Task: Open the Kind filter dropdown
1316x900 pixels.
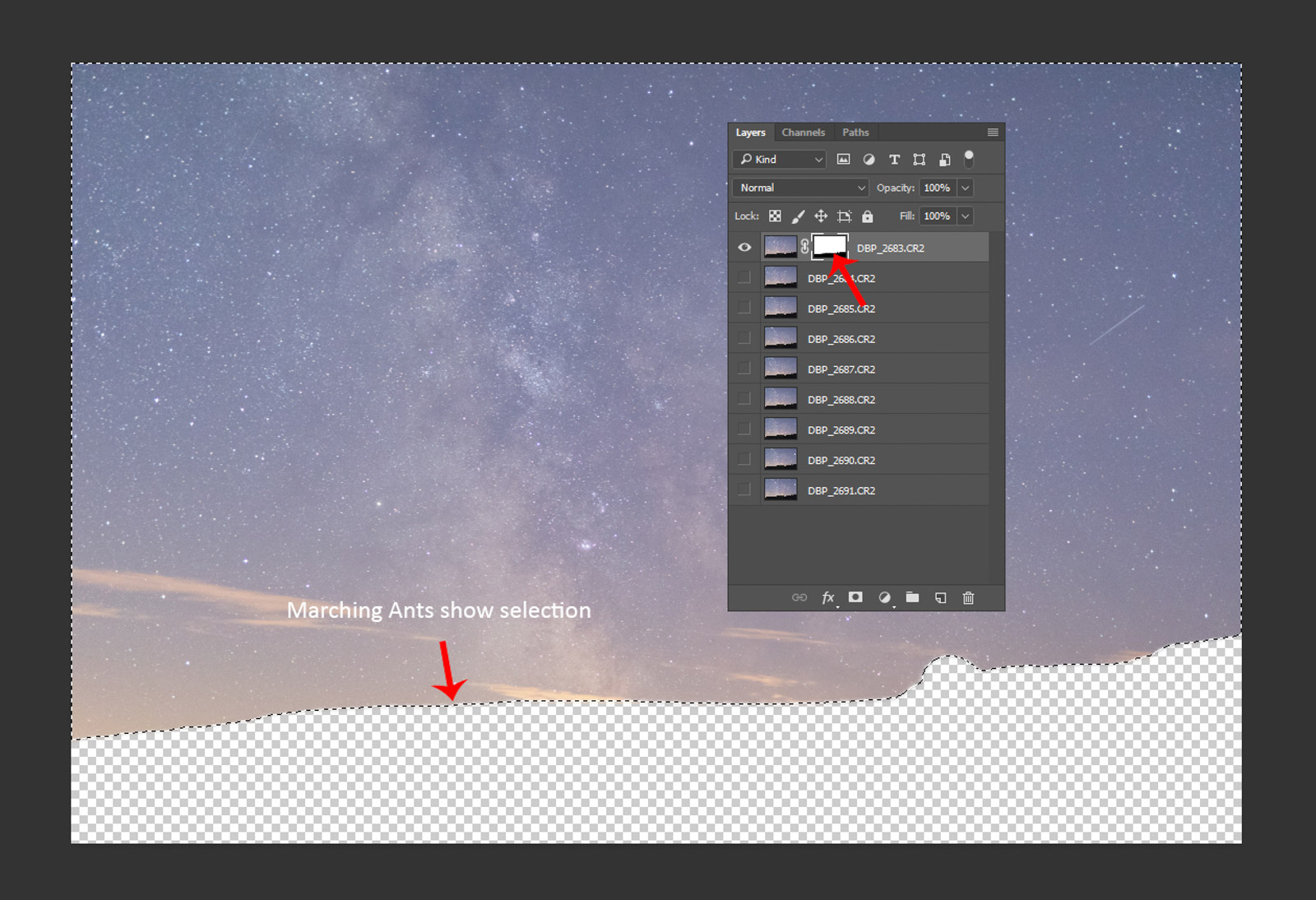Action: [x=778, y=160]
